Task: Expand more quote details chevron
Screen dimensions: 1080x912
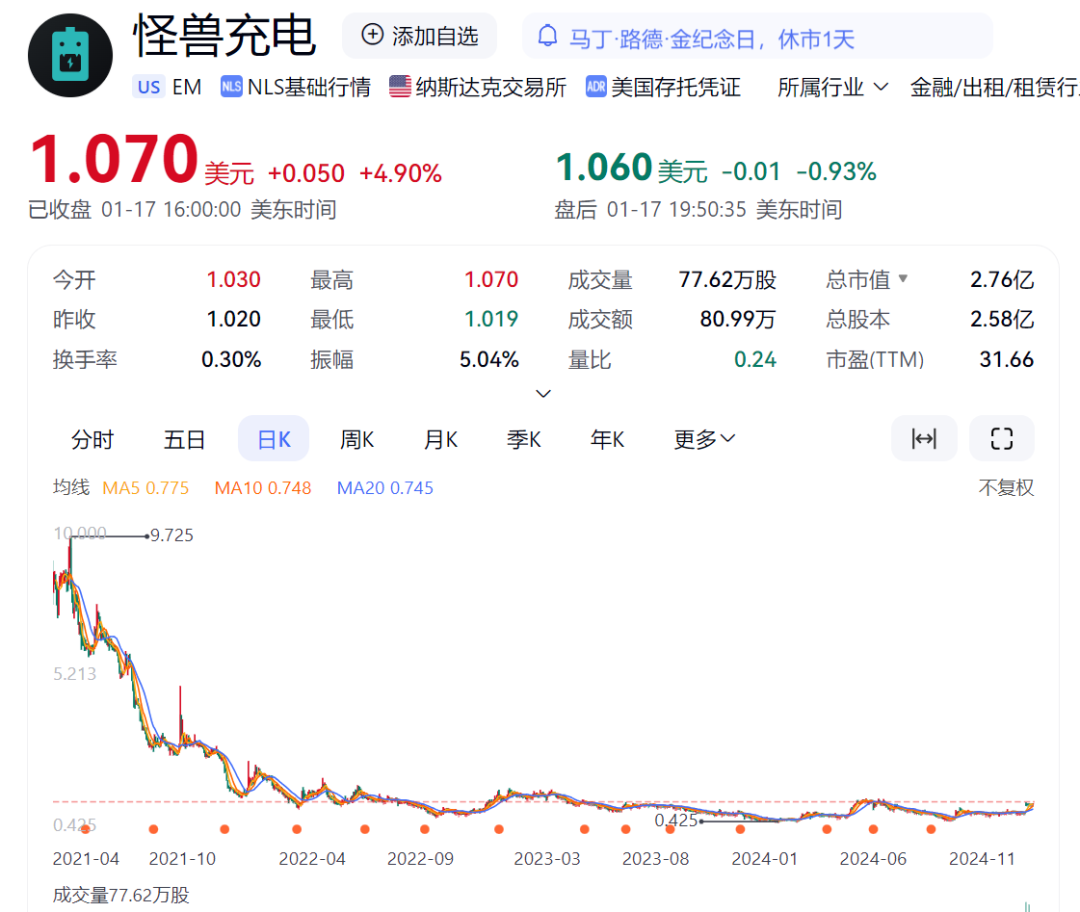Action: click(x=543, y=393)
